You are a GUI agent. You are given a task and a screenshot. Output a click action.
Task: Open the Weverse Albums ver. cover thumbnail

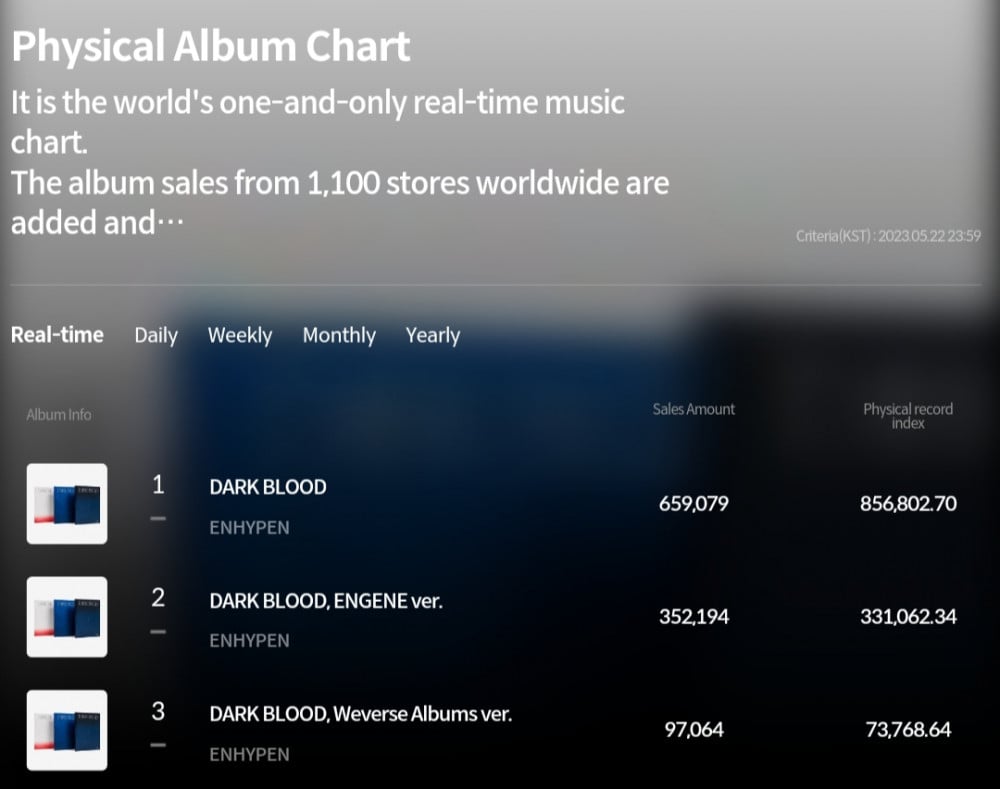[x=67, y=730]
